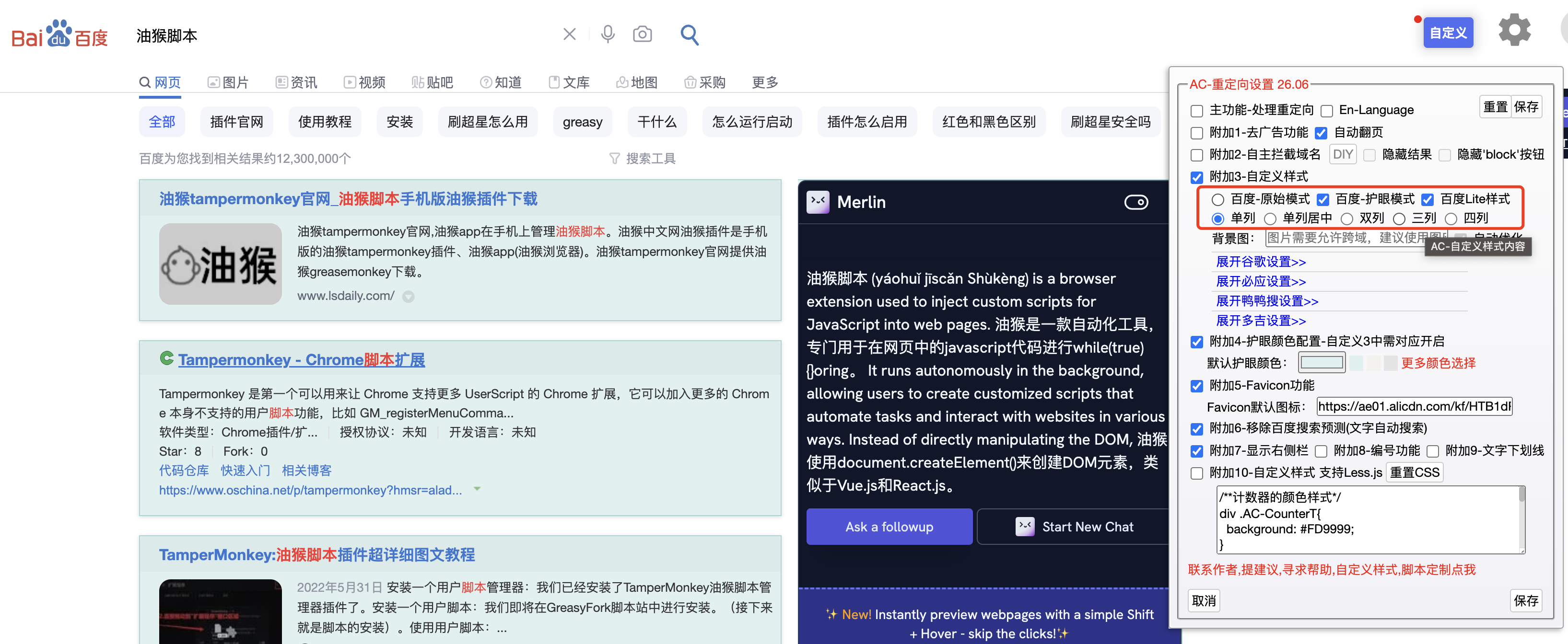Click the Merlin logo icon
This screenshot has width=1568, height=644.
[818, 202]
